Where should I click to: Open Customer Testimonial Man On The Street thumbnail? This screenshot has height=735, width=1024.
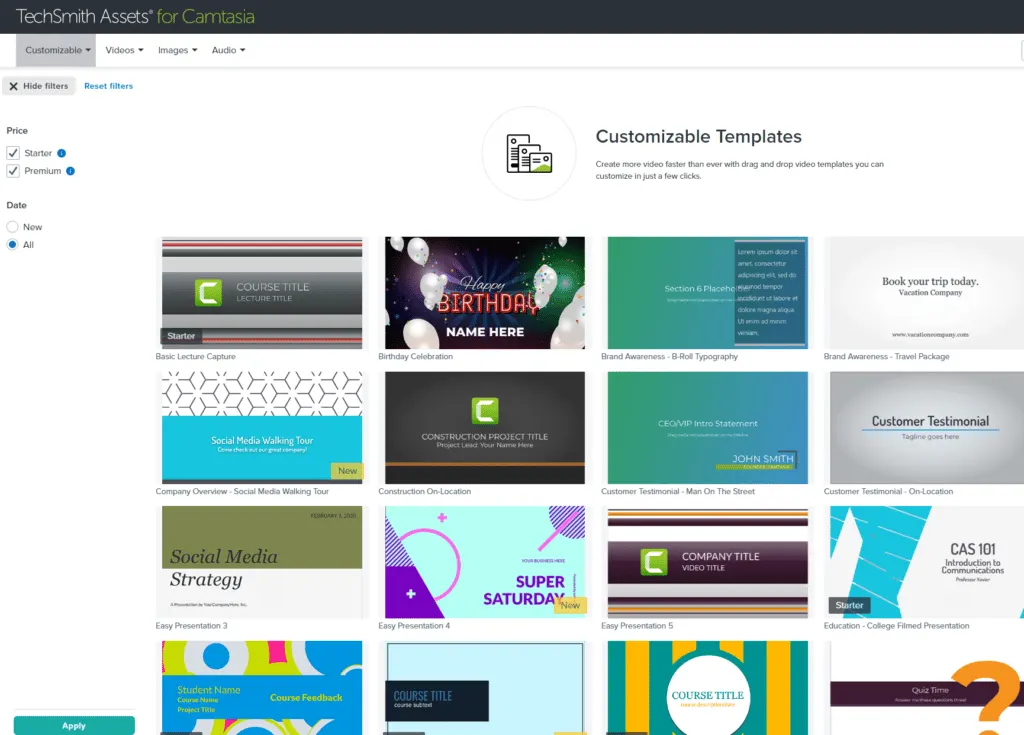707,428
